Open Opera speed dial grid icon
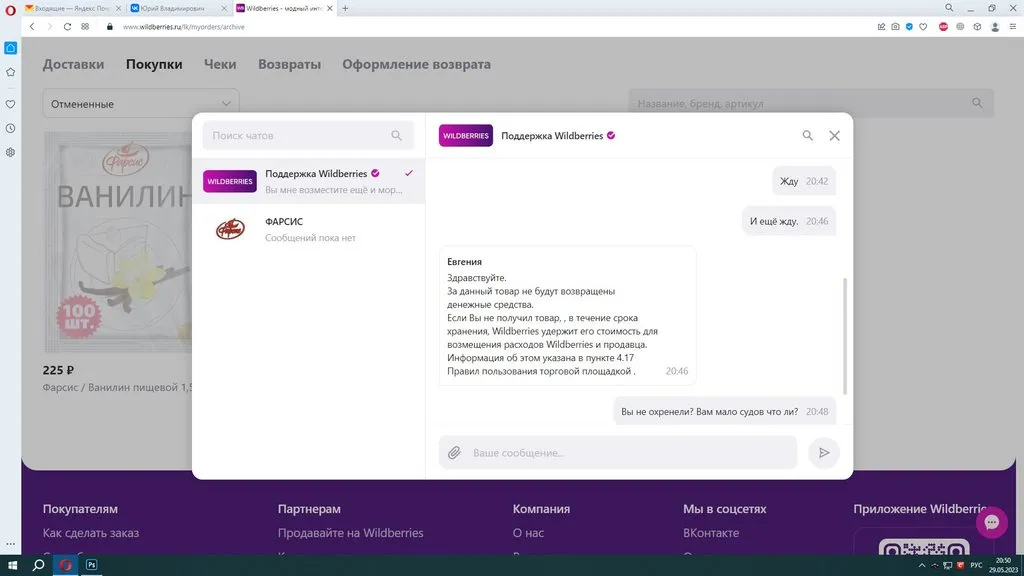 85,27
